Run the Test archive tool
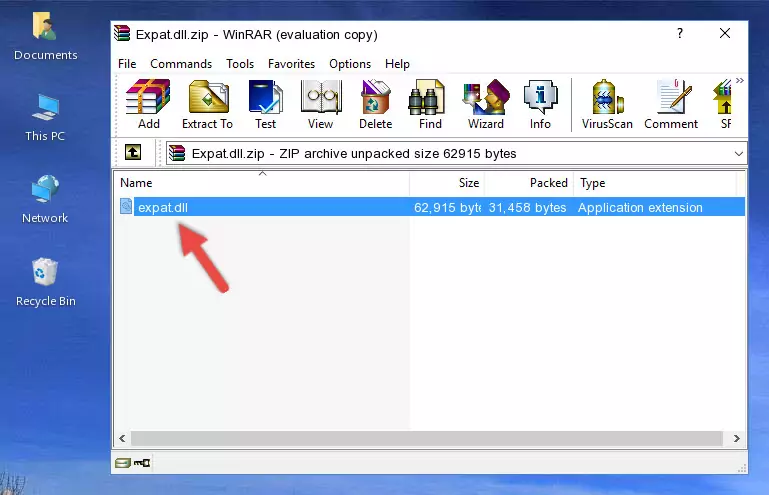 point(265,104)
